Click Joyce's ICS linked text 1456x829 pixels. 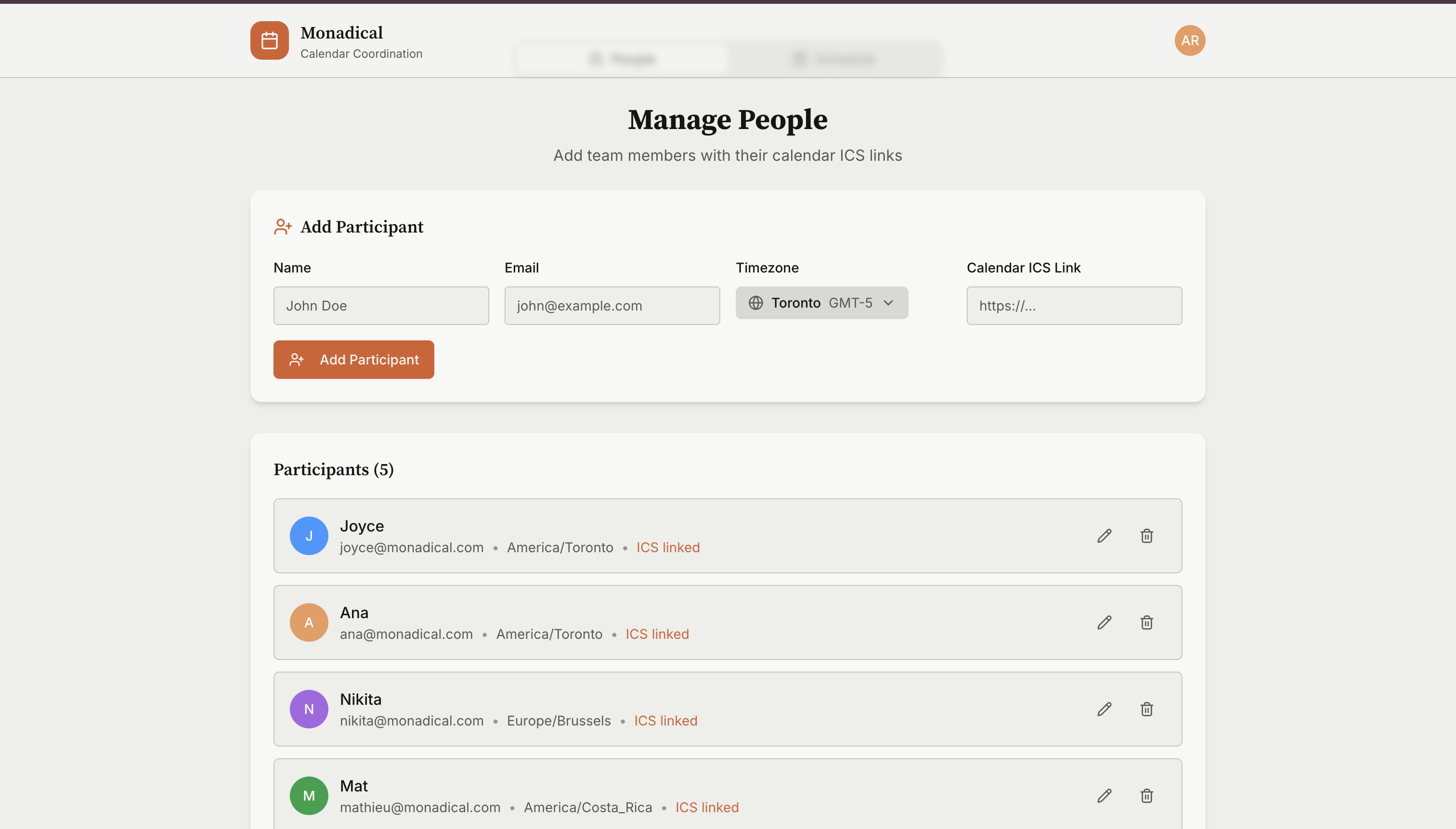(667, 547)
